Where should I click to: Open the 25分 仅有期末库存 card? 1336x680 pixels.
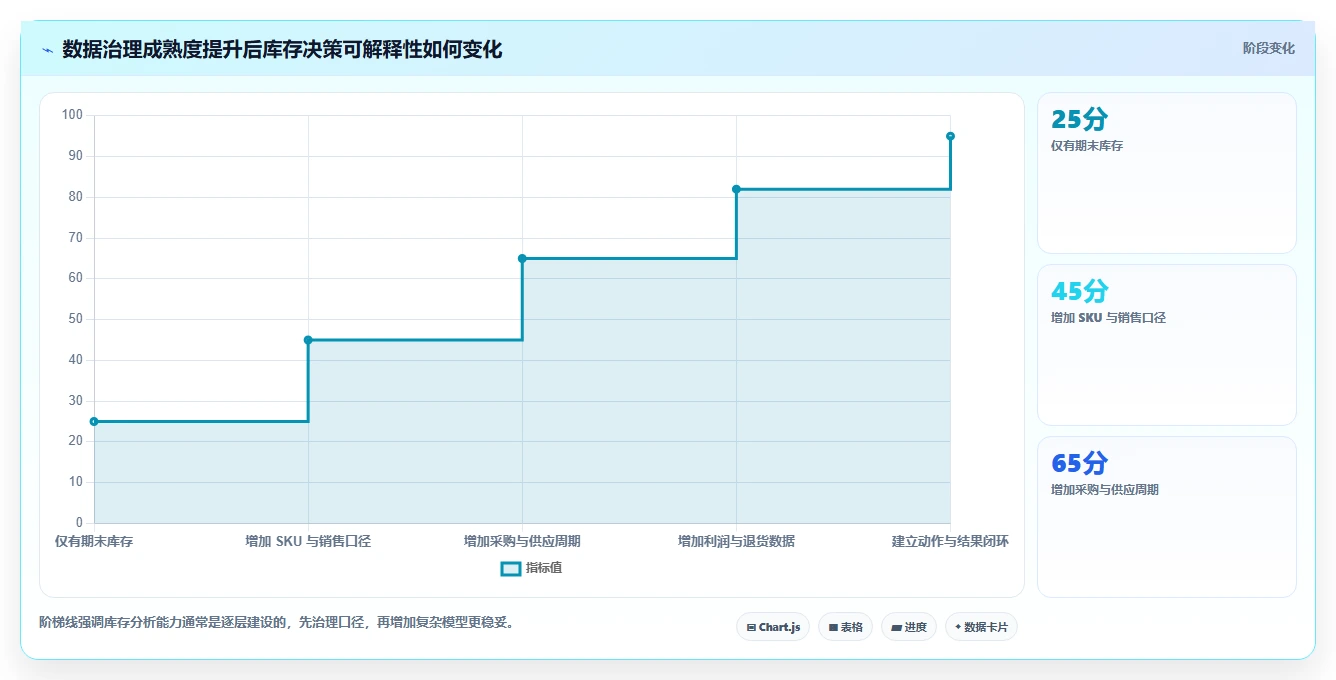pyautogui.click(x=1166, y=173)
